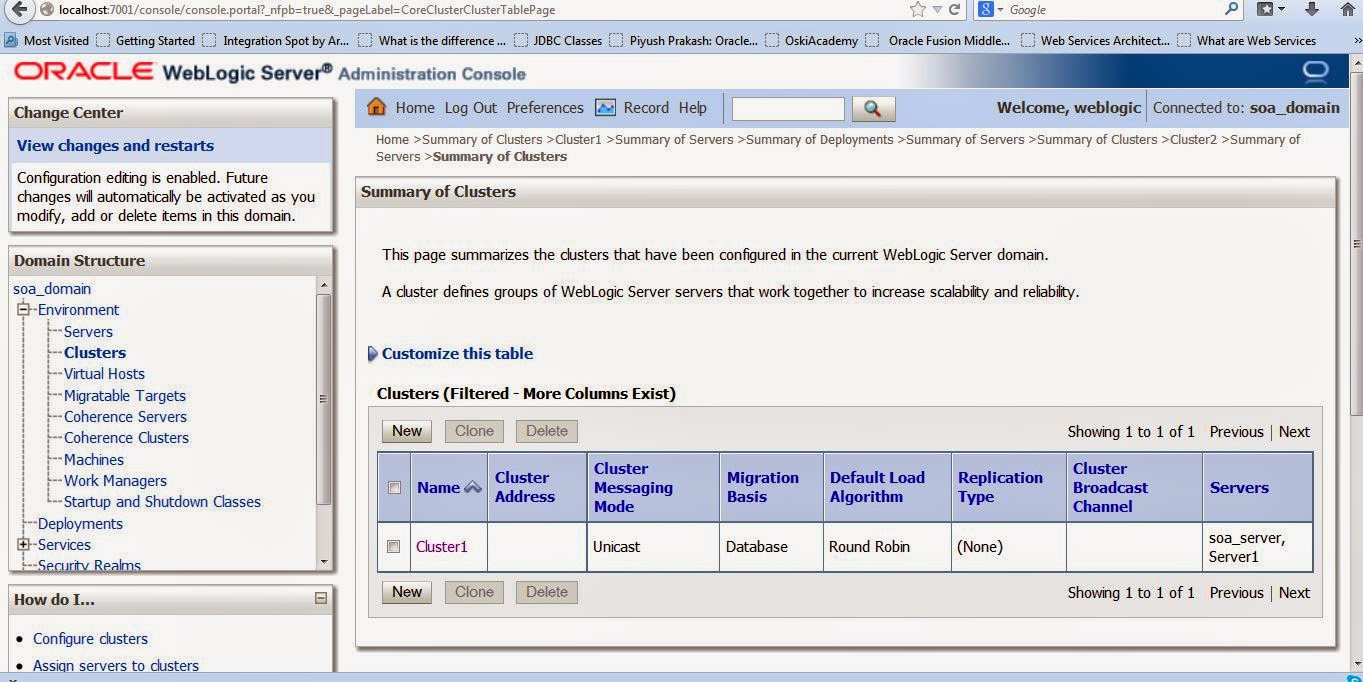Open Preferences from the console menu bar
The width and height of the screenshot is (1363, 682).
pyautogui.click(x=545, y=107)
